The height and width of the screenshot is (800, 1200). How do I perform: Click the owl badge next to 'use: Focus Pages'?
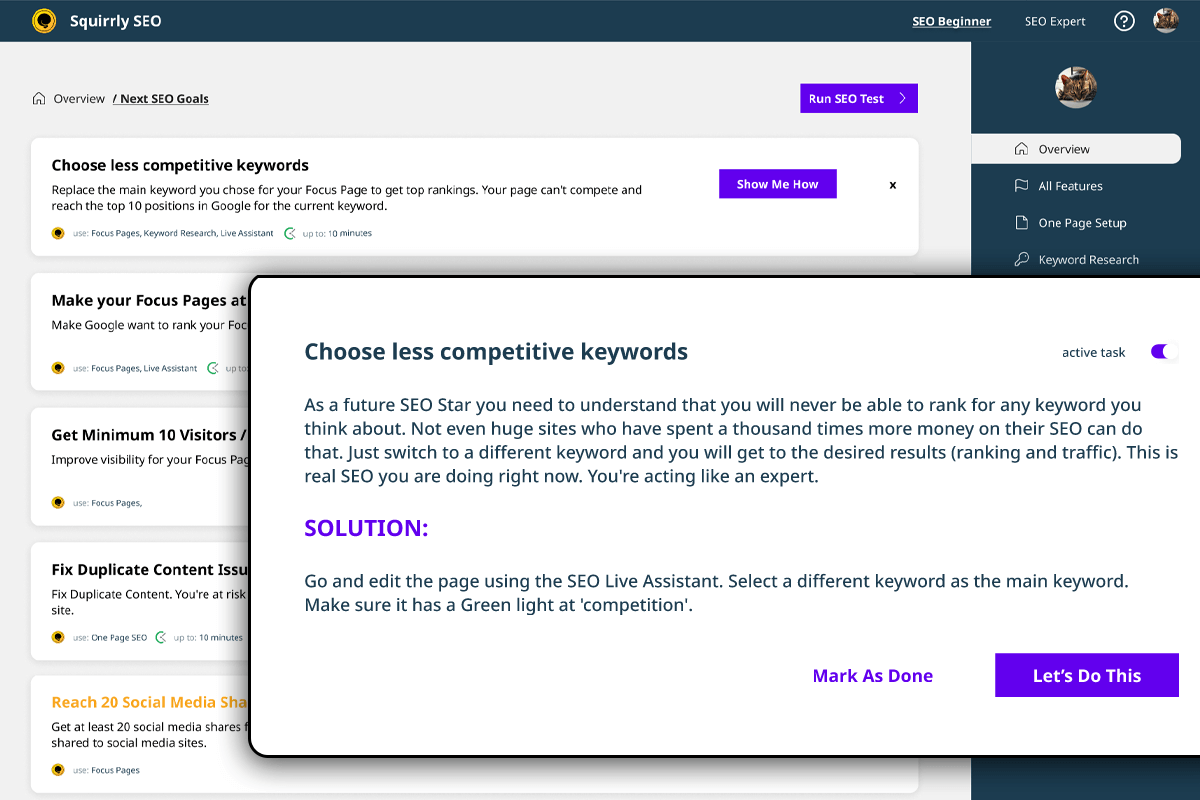click(x=57, y=770)
